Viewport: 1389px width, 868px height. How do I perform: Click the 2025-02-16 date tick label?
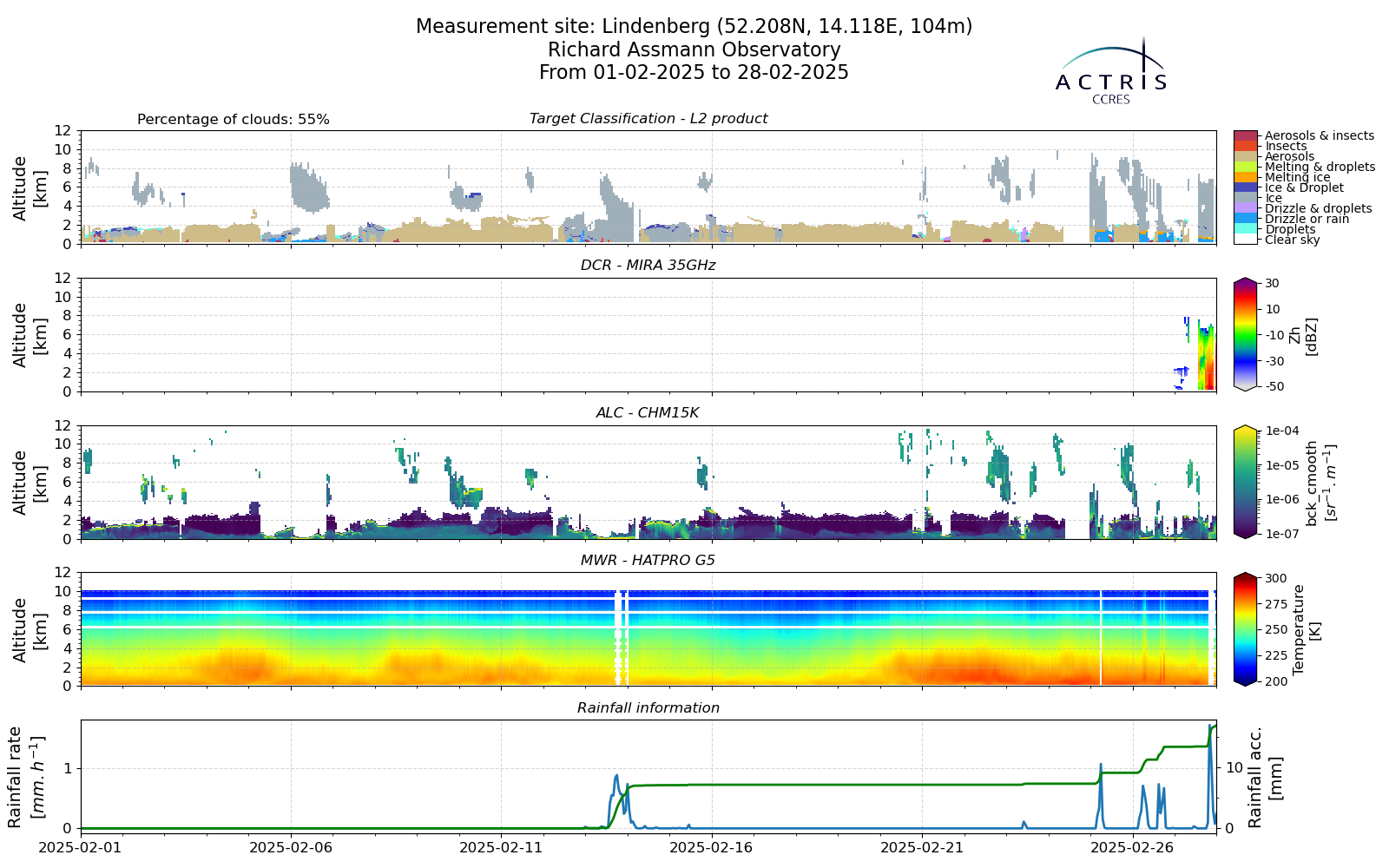click(712, 847)
